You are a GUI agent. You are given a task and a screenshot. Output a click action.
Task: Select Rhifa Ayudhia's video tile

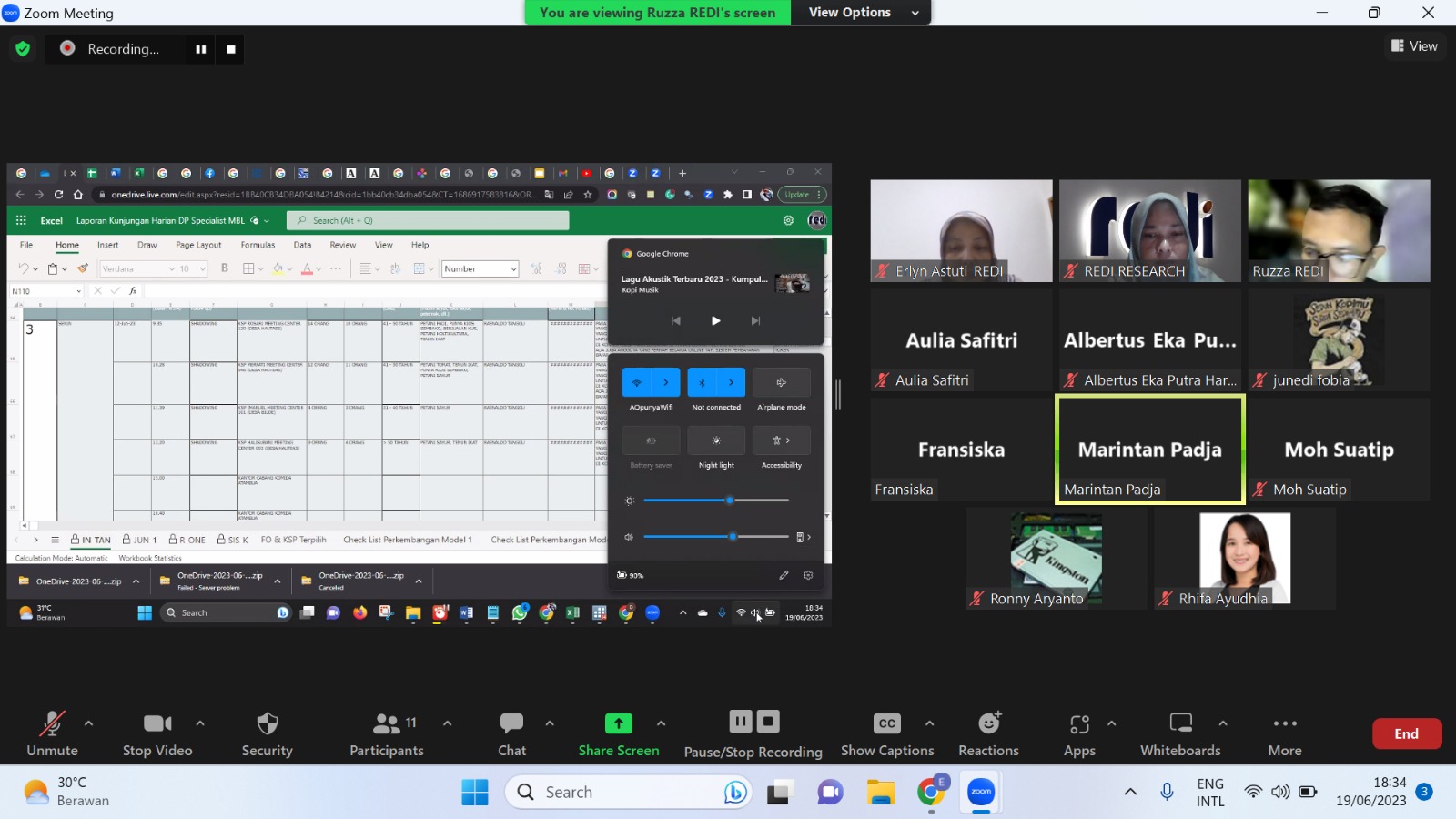(1245, 559)
